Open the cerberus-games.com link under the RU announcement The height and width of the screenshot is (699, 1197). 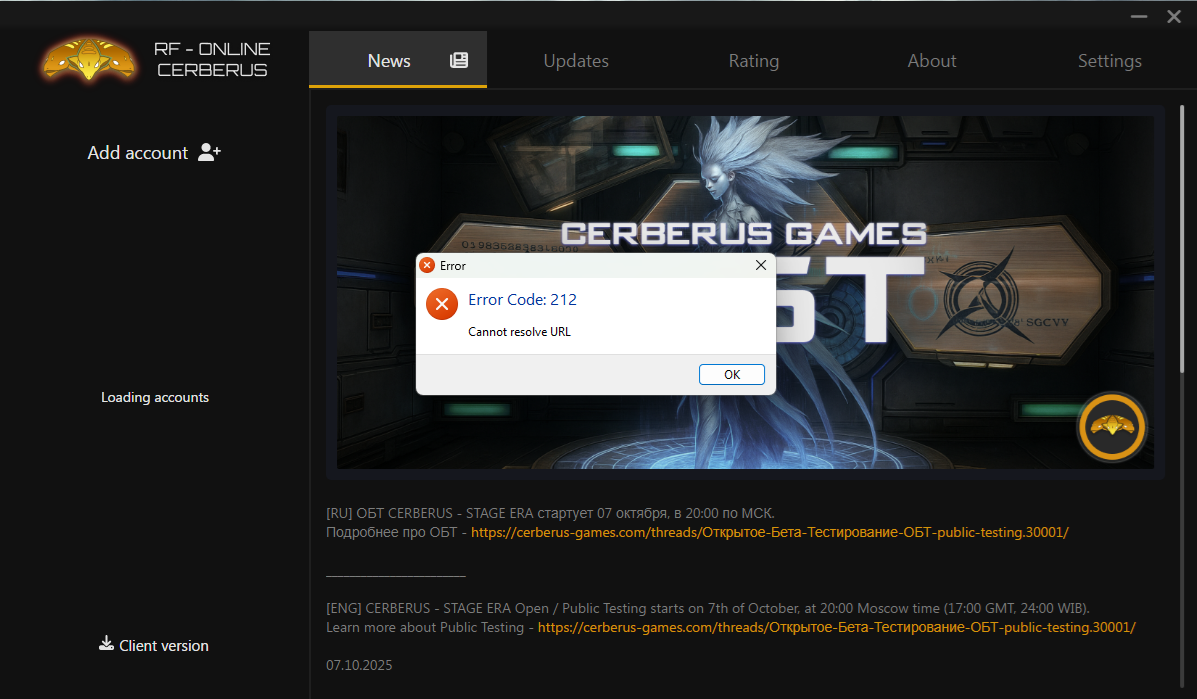(x=769, y=532)
